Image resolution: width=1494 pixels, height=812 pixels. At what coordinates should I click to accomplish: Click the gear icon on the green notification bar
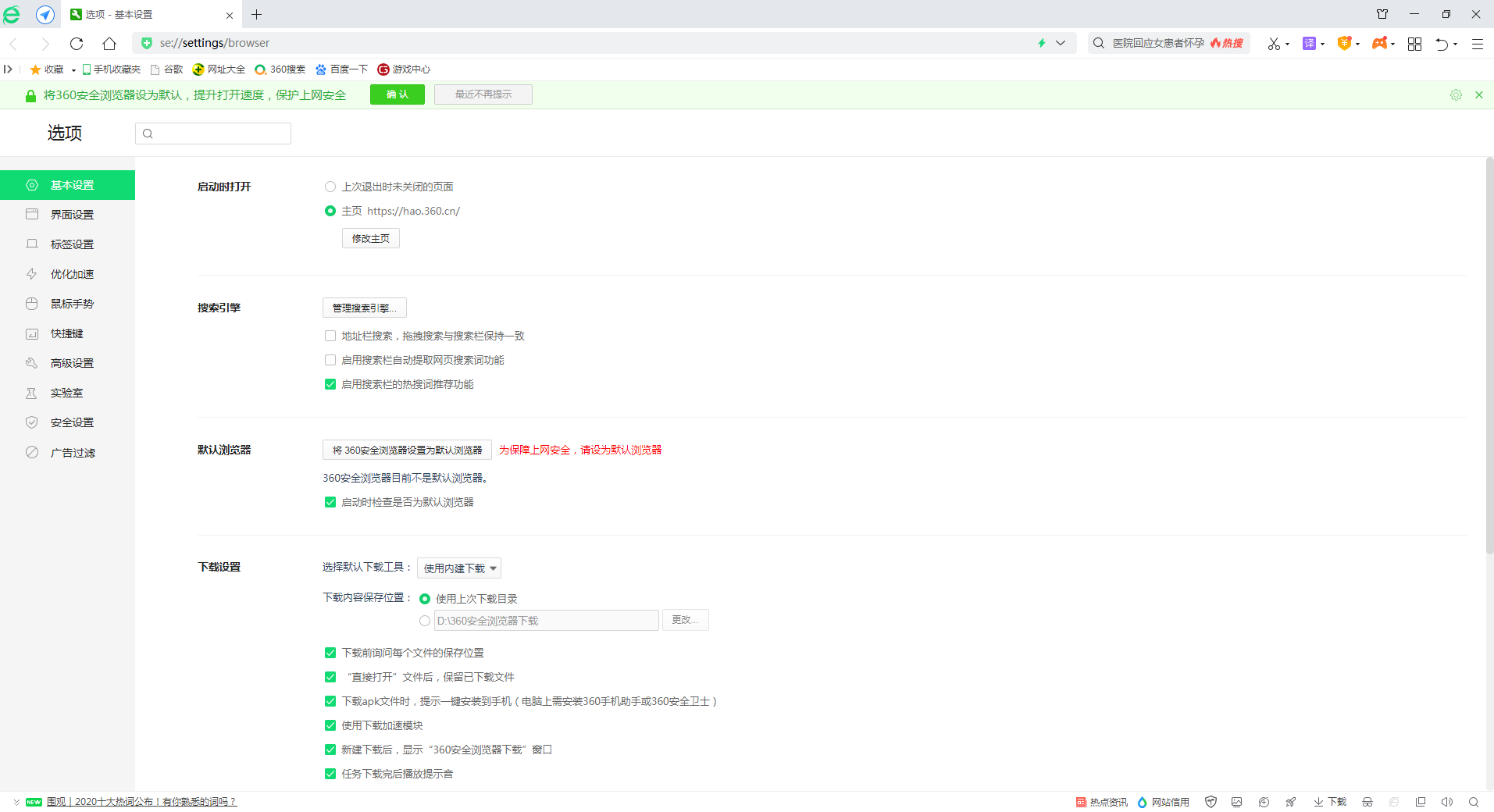[1456, 94]
